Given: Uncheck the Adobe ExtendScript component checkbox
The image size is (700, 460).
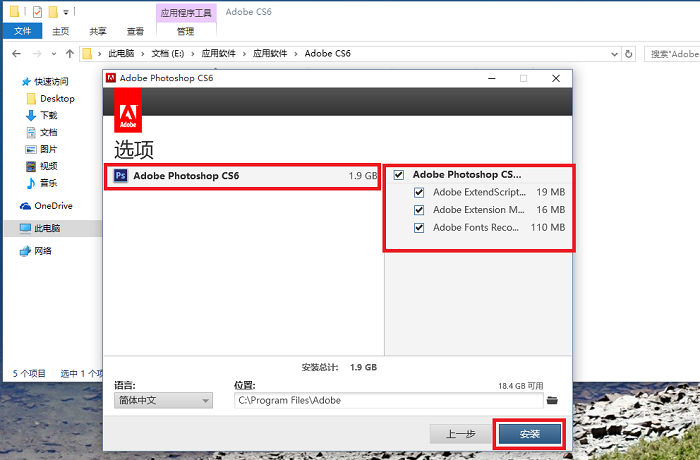Looking at the screenshot, I should [419, 192].
